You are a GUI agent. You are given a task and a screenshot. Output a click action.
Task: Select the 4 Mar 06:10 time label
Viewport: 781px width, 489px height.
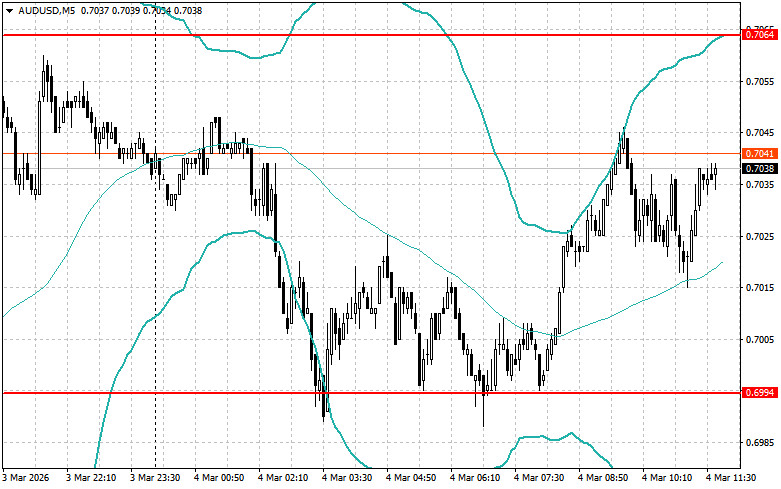click(x=475, y=478)
